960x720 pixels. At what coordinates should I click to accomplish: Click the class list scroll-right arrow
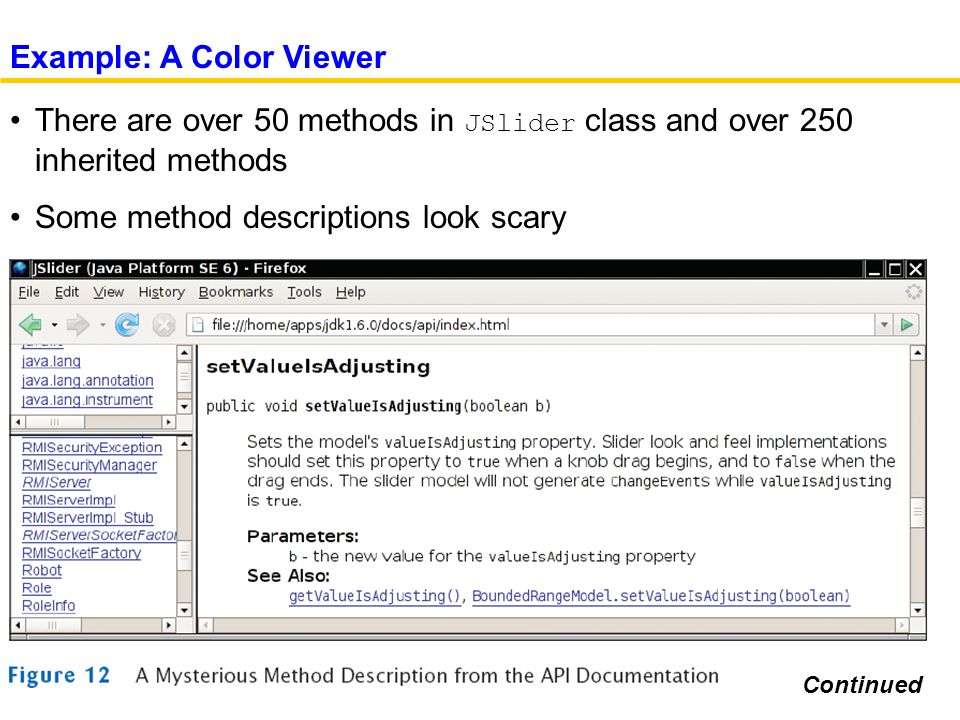point(168,625)
